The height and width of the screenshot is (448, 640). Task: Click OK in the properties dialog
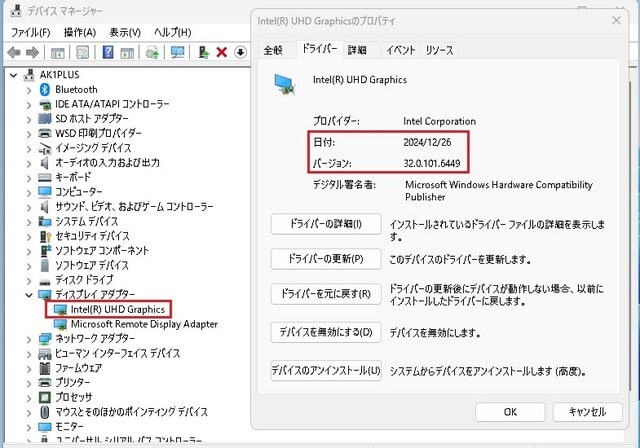pos(510,412)
